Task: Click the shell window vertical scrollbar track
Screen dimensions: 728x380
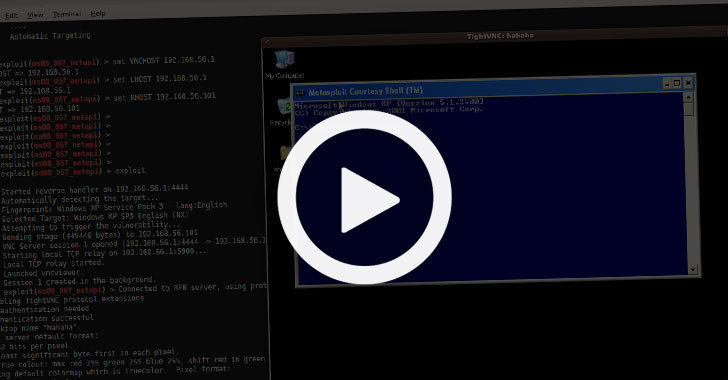Action: tap(690, 186)
